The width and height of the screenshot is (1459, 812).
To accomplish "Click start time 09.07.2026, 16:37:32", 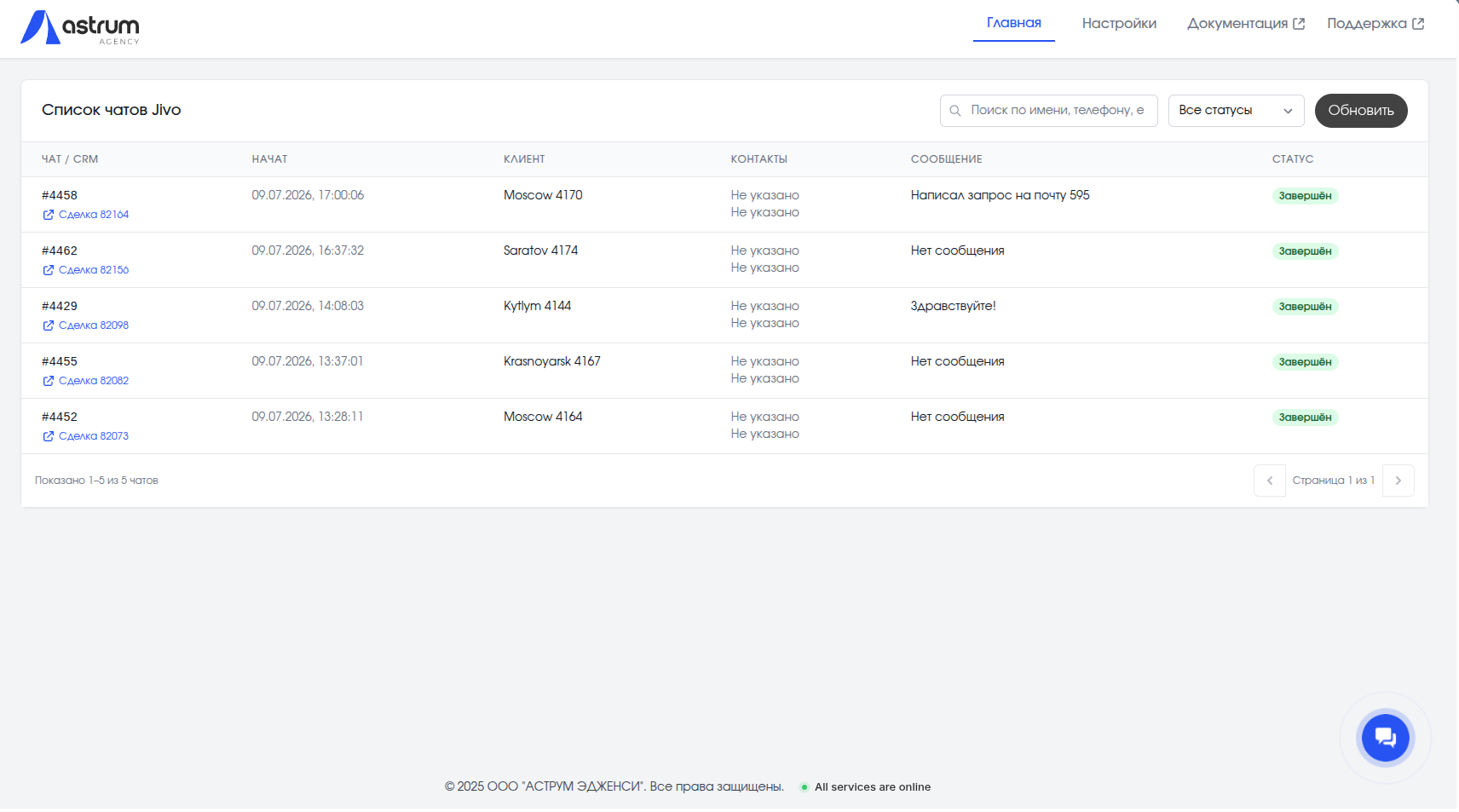I will (x=308, y=251).
